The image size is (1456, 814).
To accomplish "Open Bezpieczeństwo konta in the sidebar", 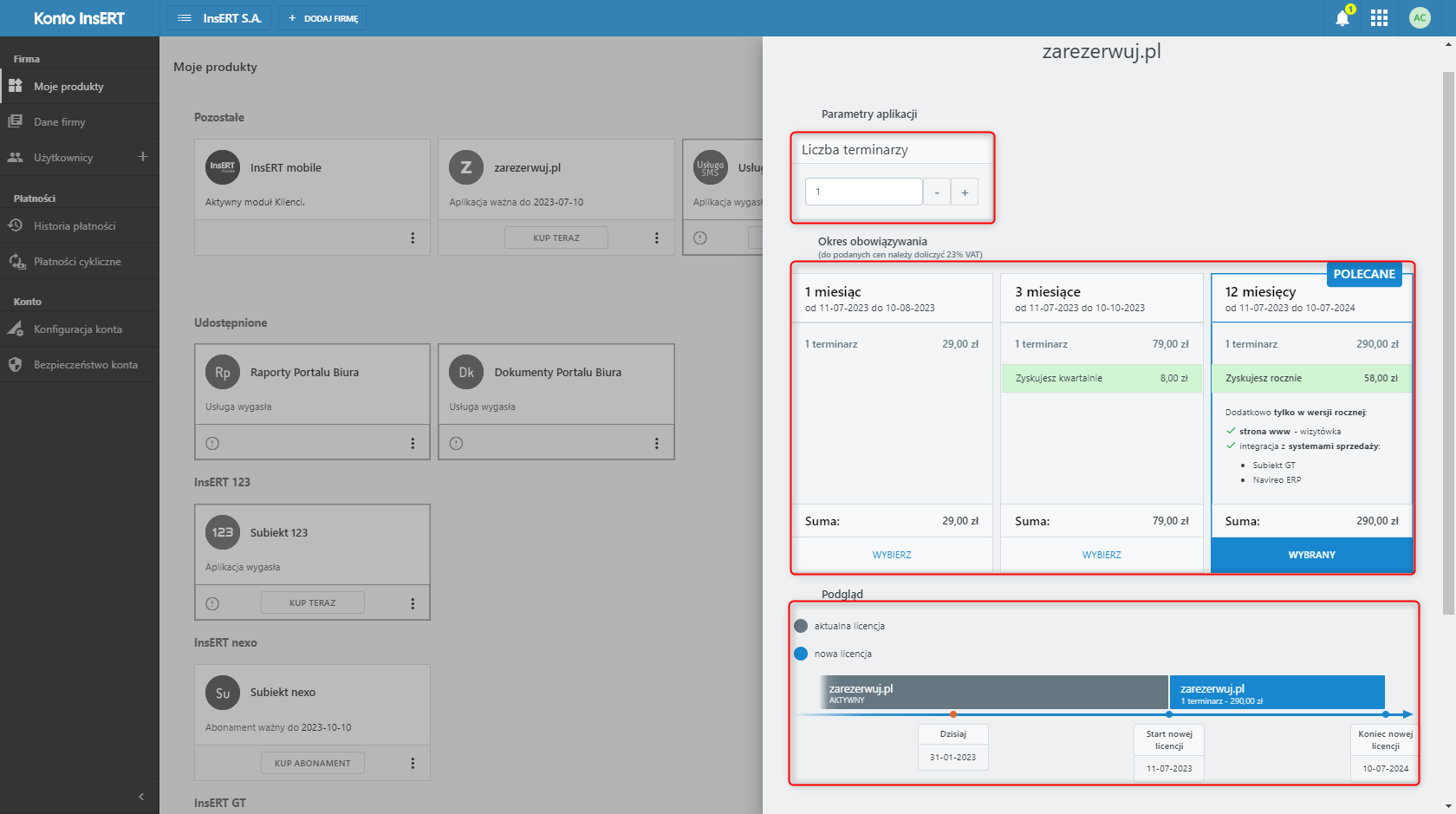I will (x=80, y=364).
